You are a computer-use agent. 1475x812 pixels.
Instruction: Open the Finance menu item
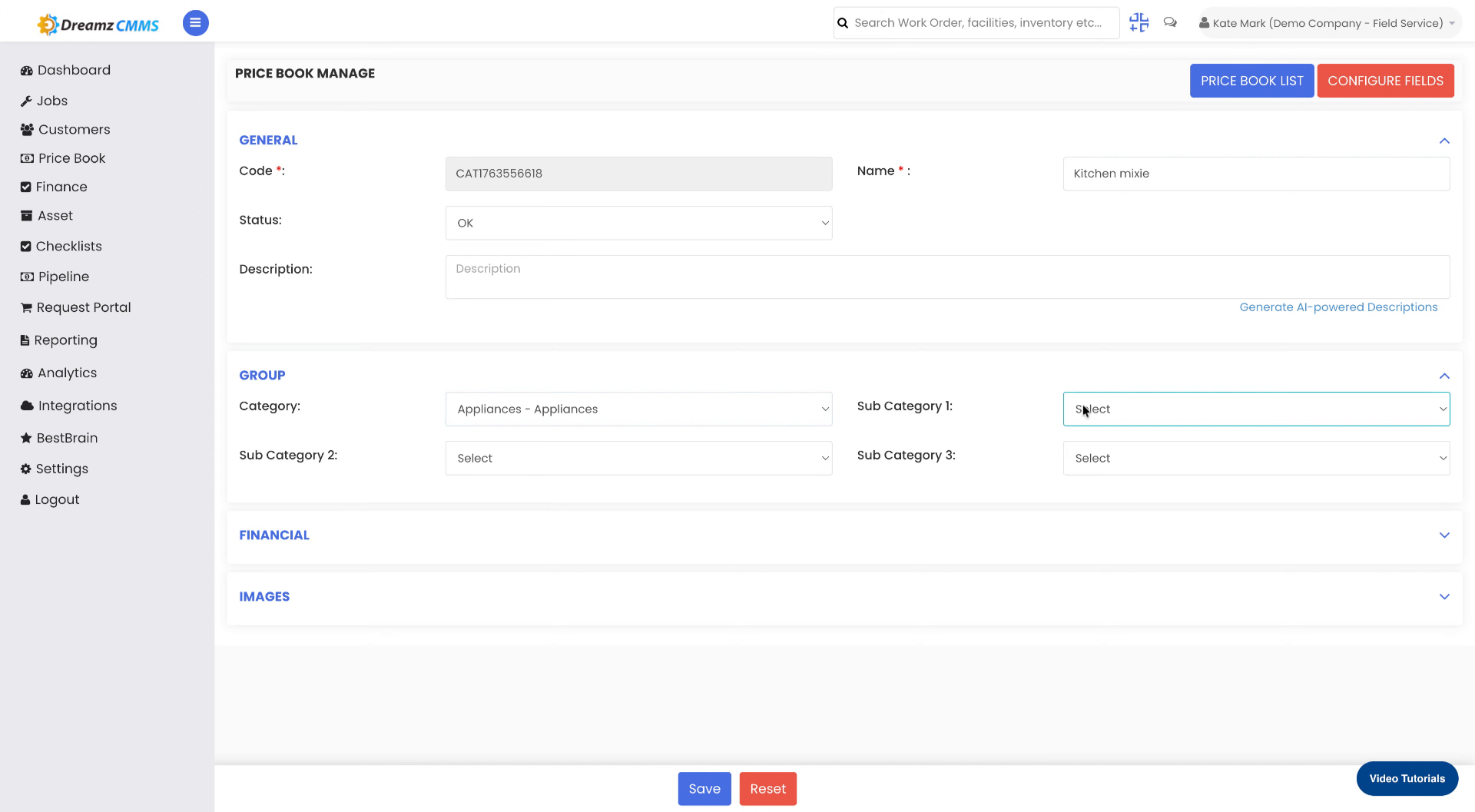coord(61,187)
